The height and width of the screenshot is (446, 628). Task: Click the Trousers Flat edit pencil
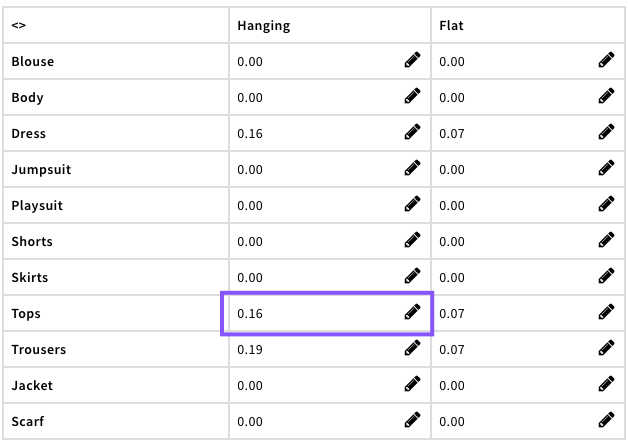tap(606, 349)
